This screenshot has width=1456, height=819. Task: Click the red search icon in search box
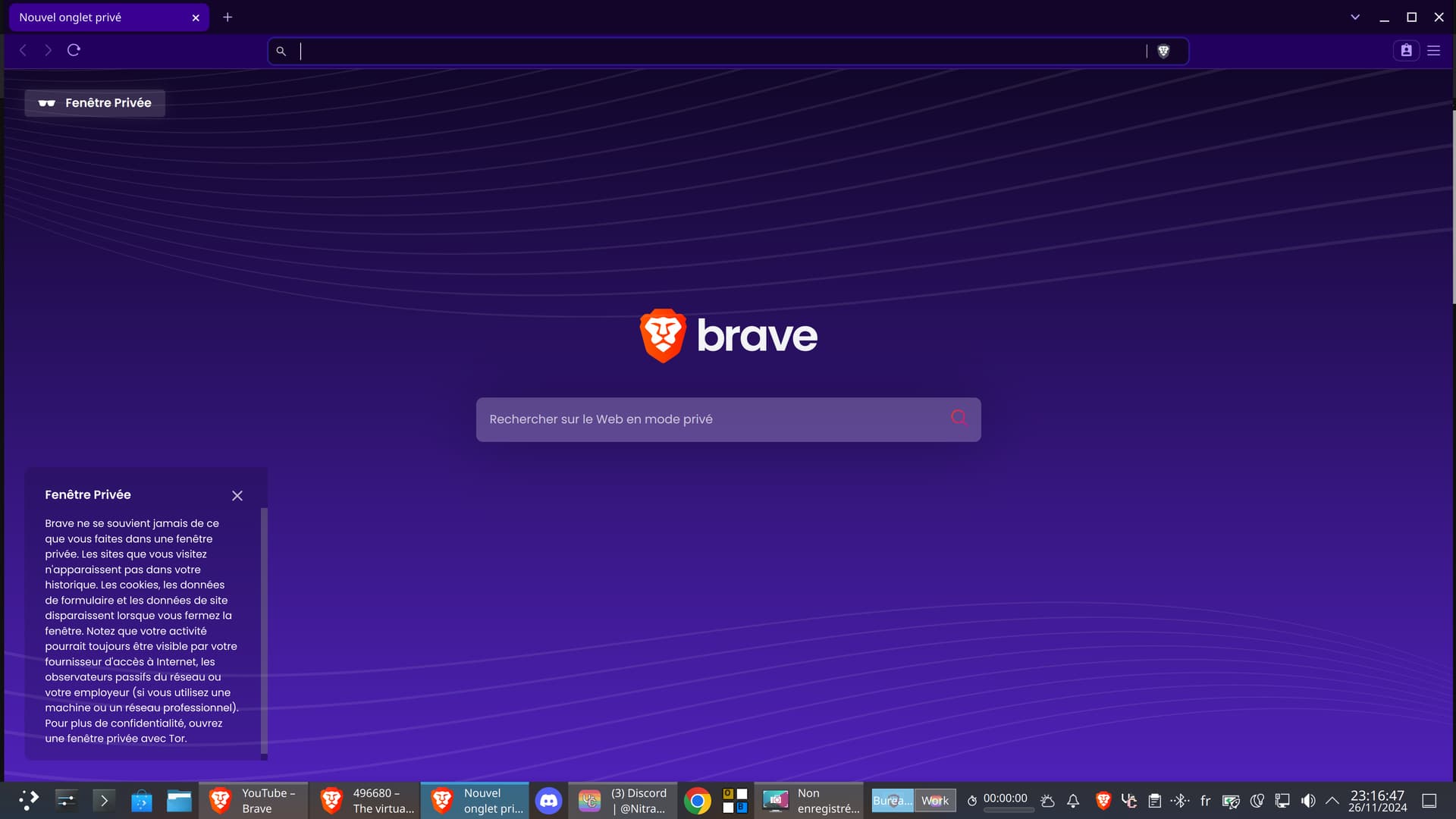(959, 418)
